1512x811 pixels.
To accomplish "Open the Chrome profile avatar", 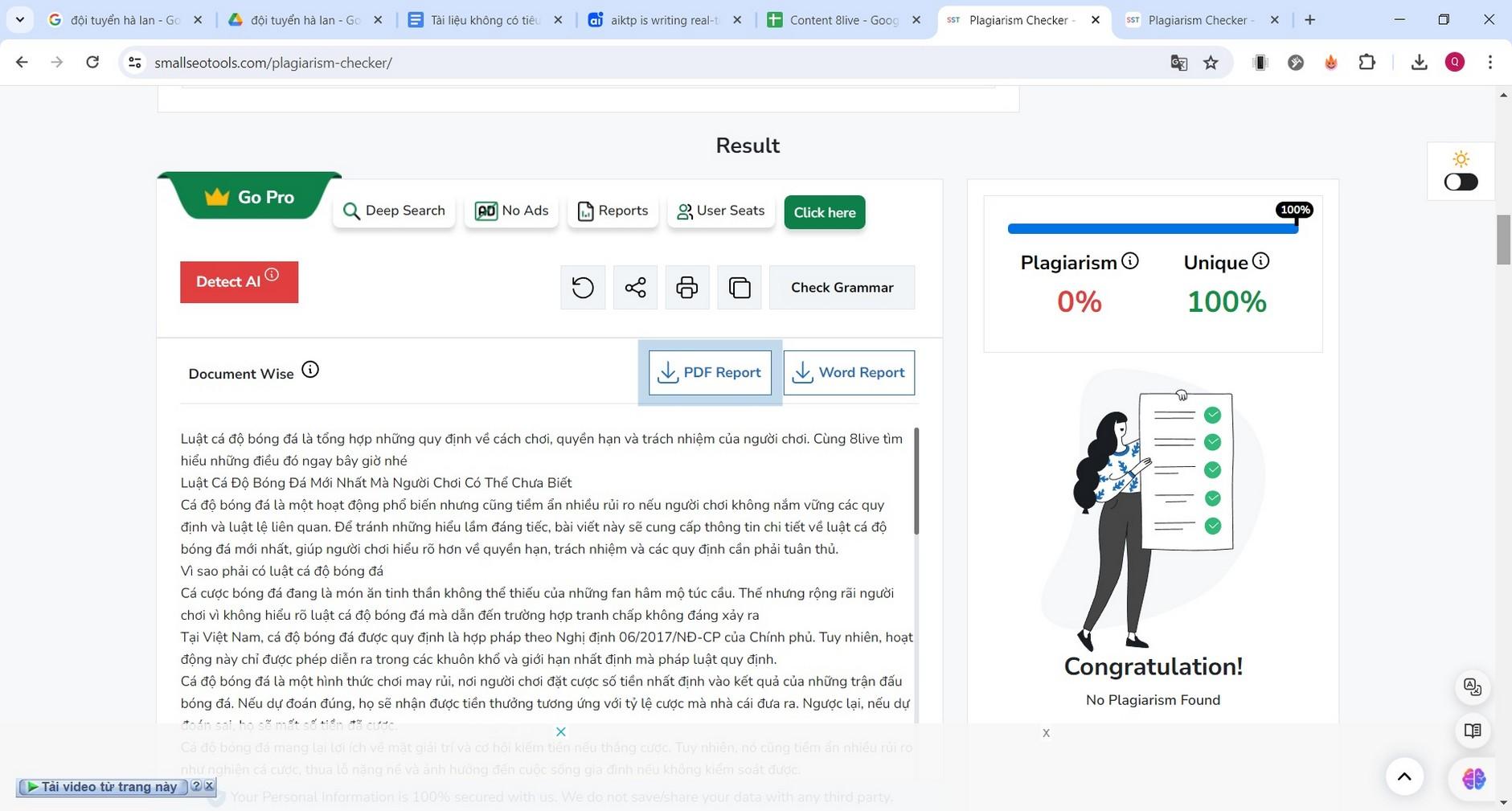I will (1455, 62).
